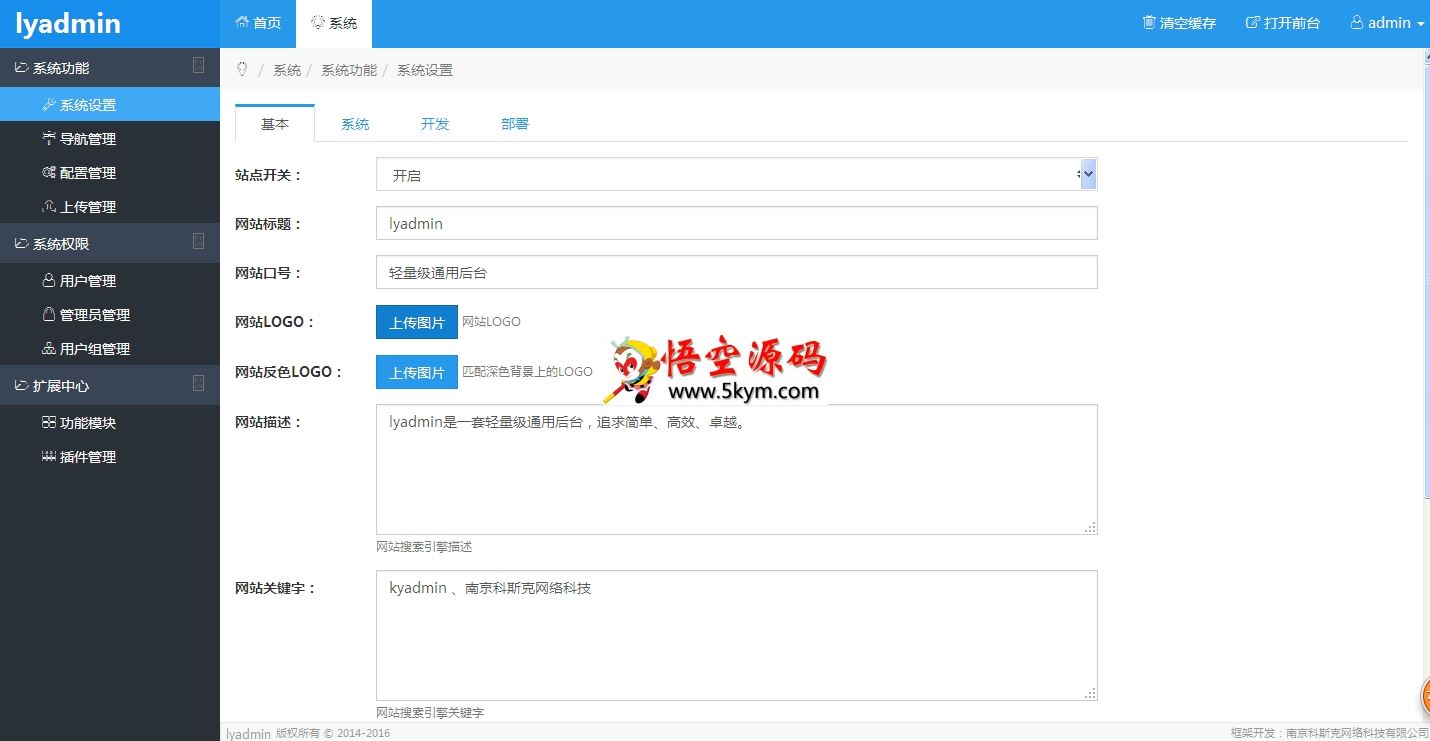Click footer text 框架开发：南京科斯克网络科技有限公司

click(1330, 733)
